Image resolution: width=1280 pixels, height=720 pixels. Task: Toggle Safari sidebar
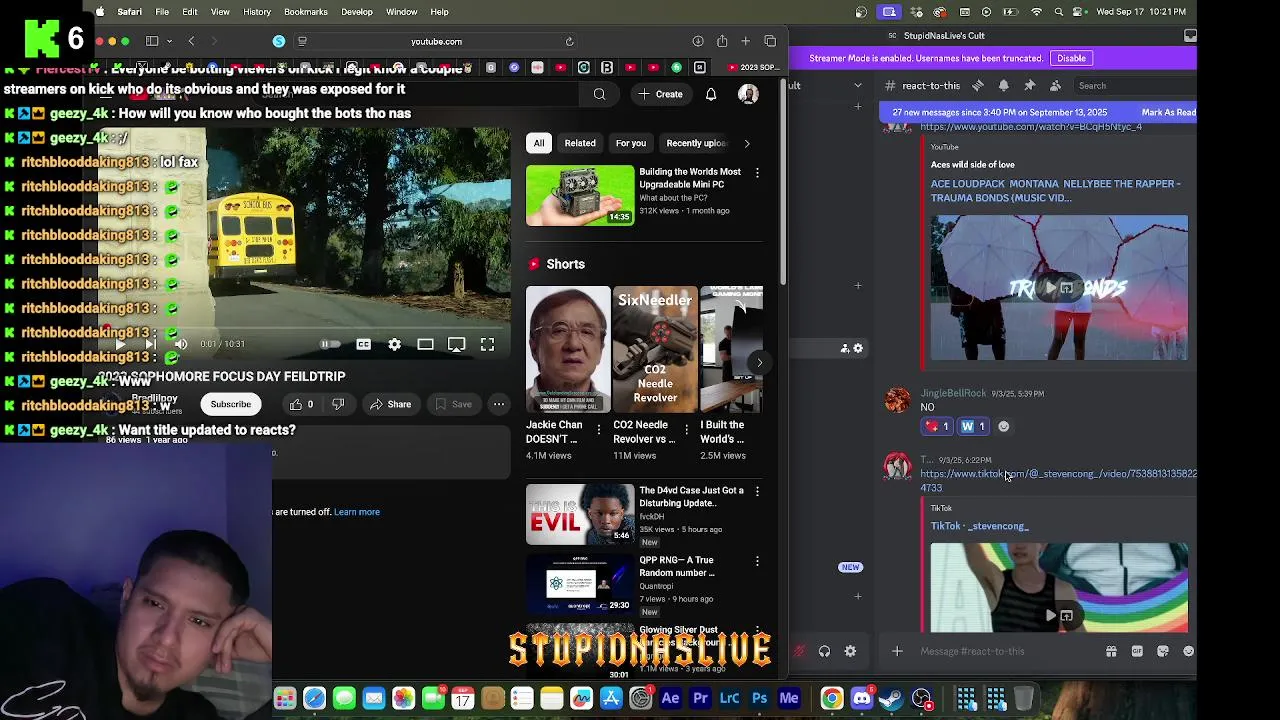(152, 42)
